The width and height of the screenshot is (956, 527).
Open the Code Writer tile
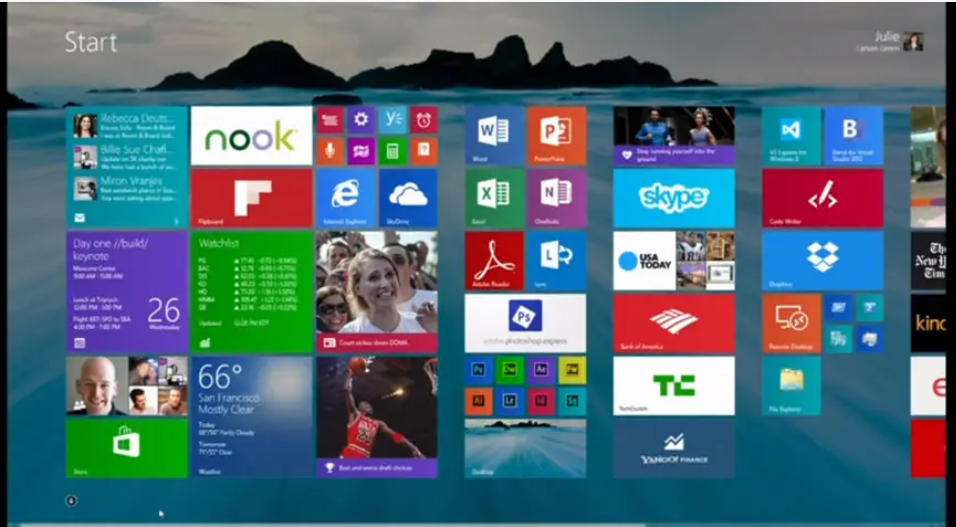click(822, 198)
